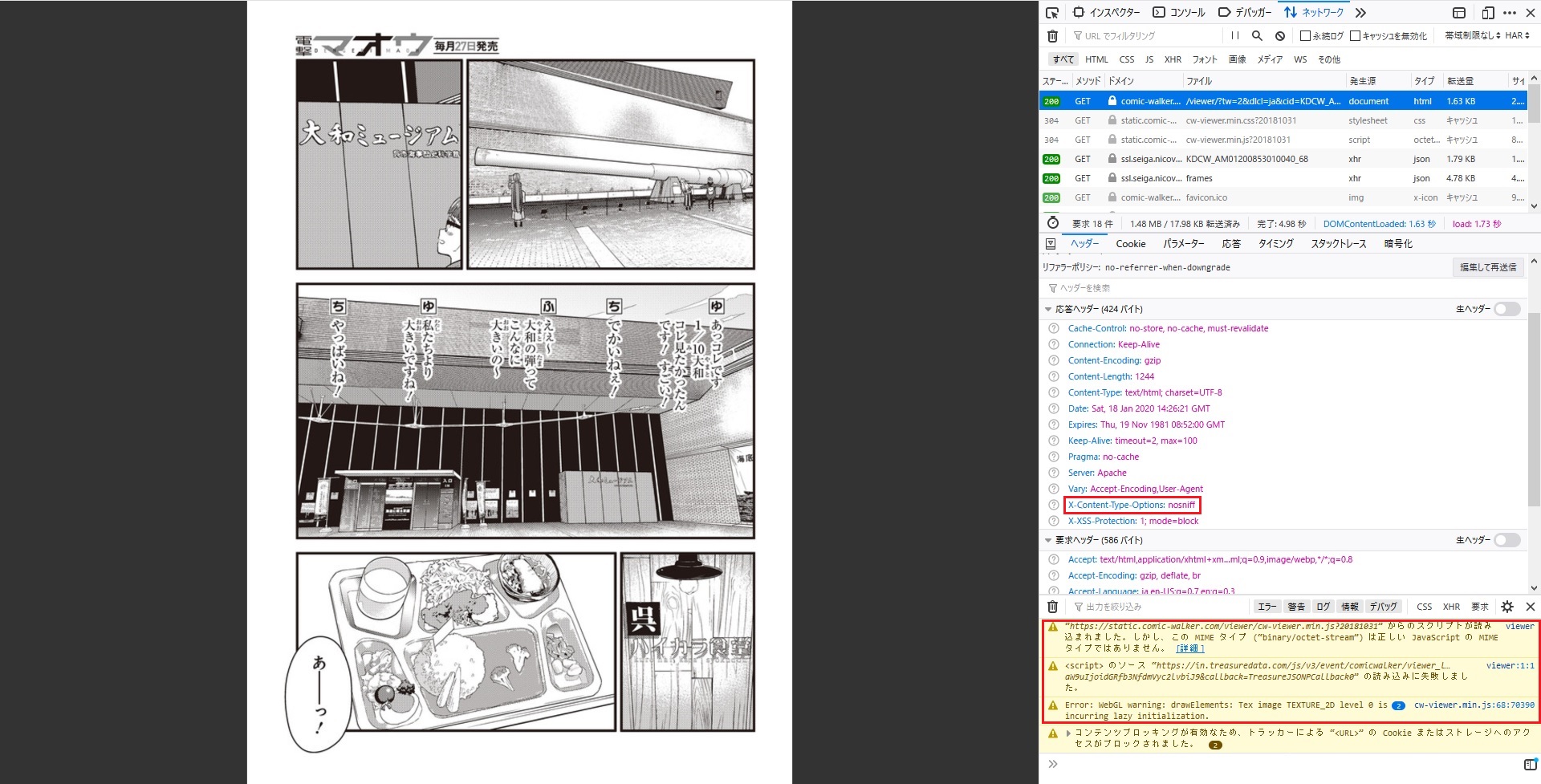Image resolution: width=1541 pixels, height=784 pixels.
Task: Show help for Vary header
Action: click(1054, 489)
